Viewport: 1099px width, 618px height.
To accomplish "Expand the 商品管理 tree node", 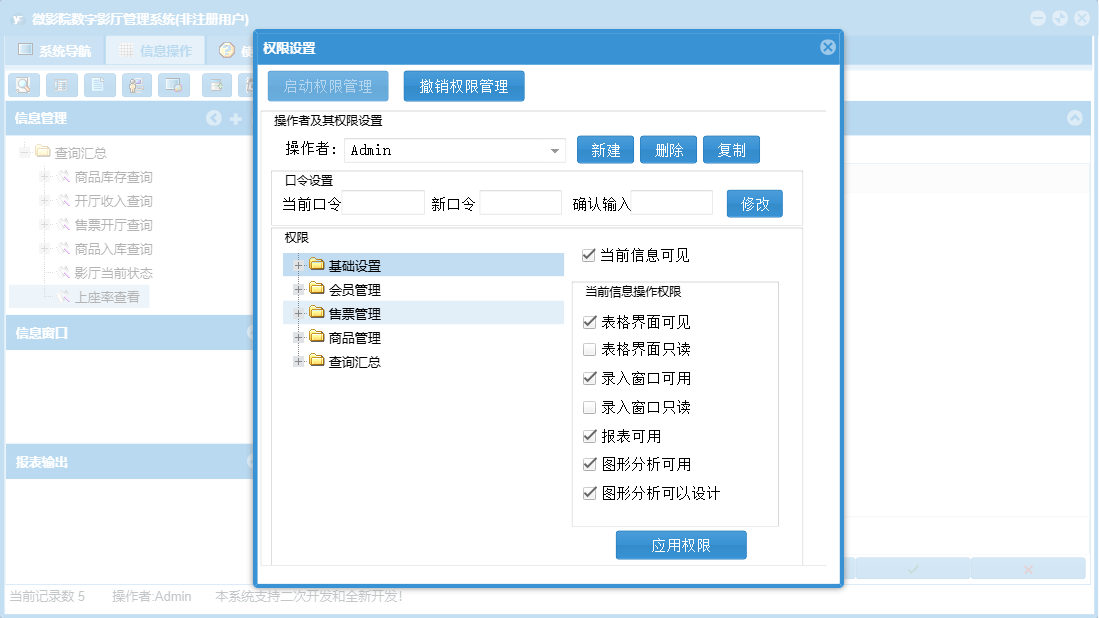I will tap(298, 338).
